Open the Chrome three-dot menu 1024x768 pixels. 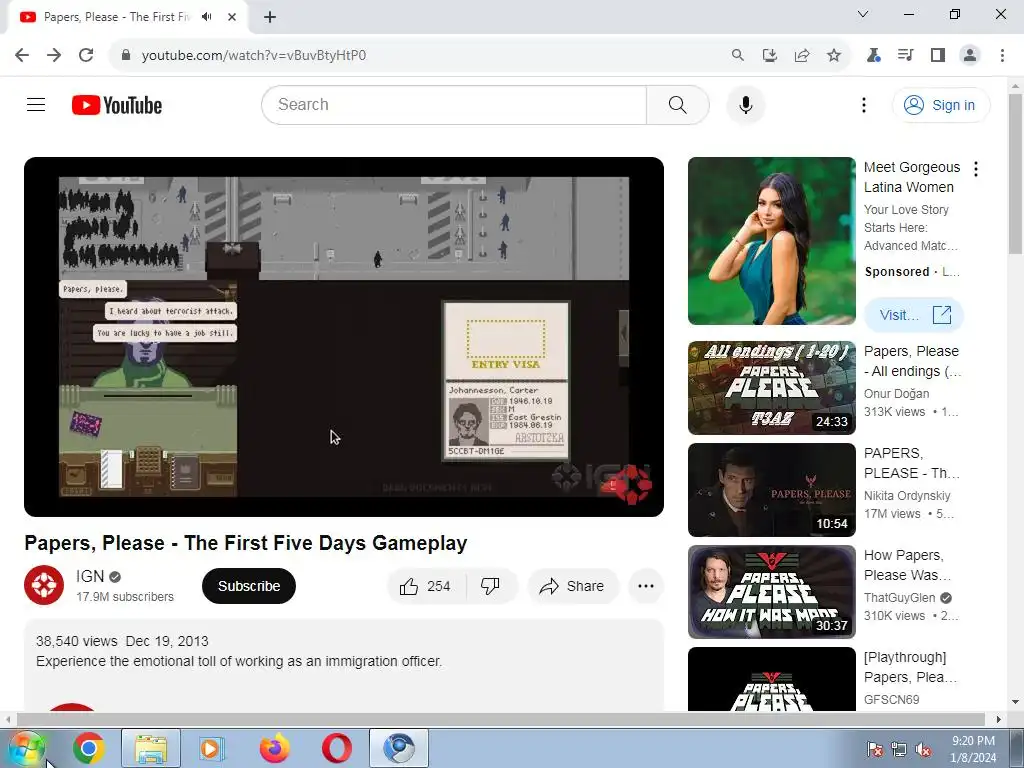click(1002, 55)
